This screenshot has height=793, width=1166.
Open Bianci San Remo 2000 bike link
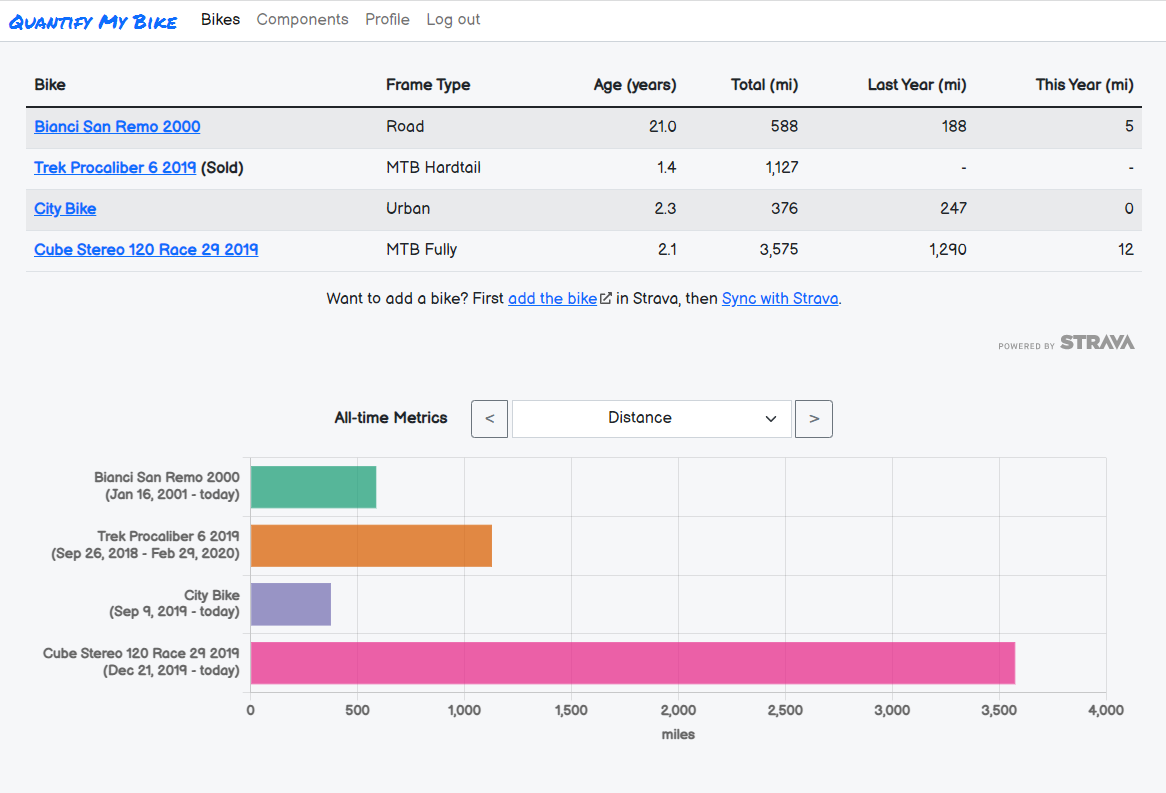(117, 126)
